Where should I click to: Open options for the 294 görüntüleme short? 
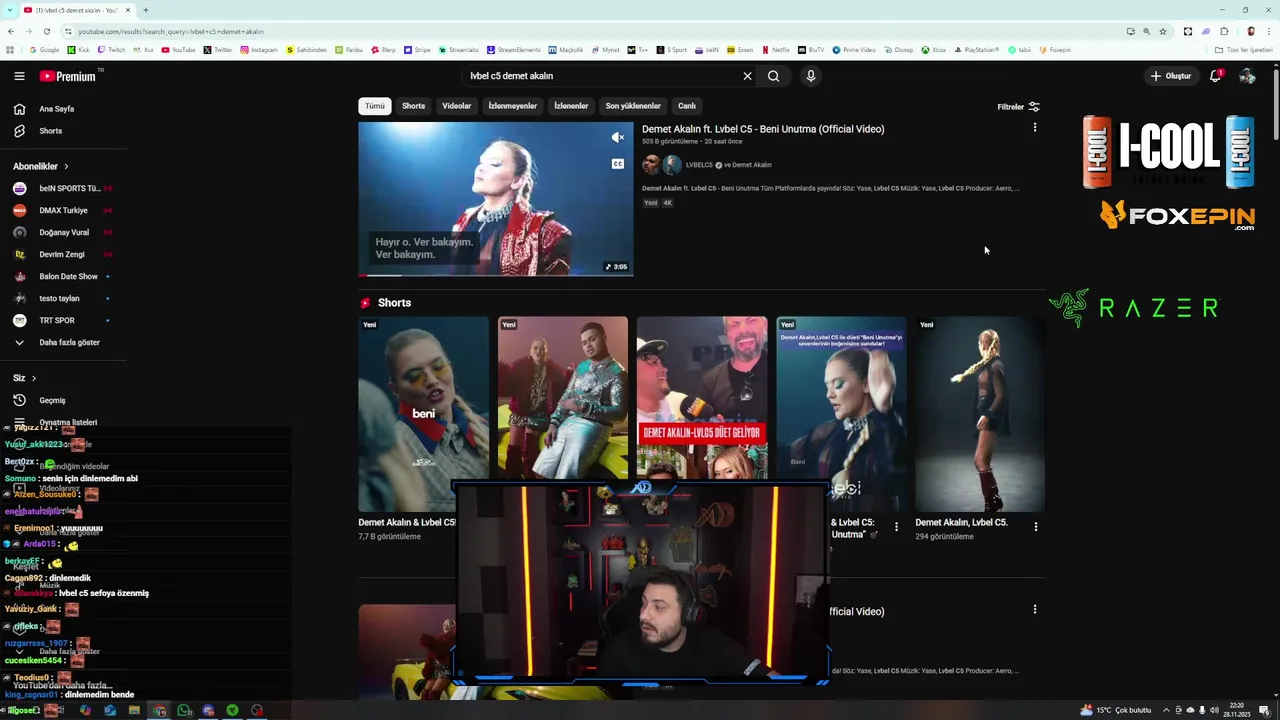[1035, 527]
